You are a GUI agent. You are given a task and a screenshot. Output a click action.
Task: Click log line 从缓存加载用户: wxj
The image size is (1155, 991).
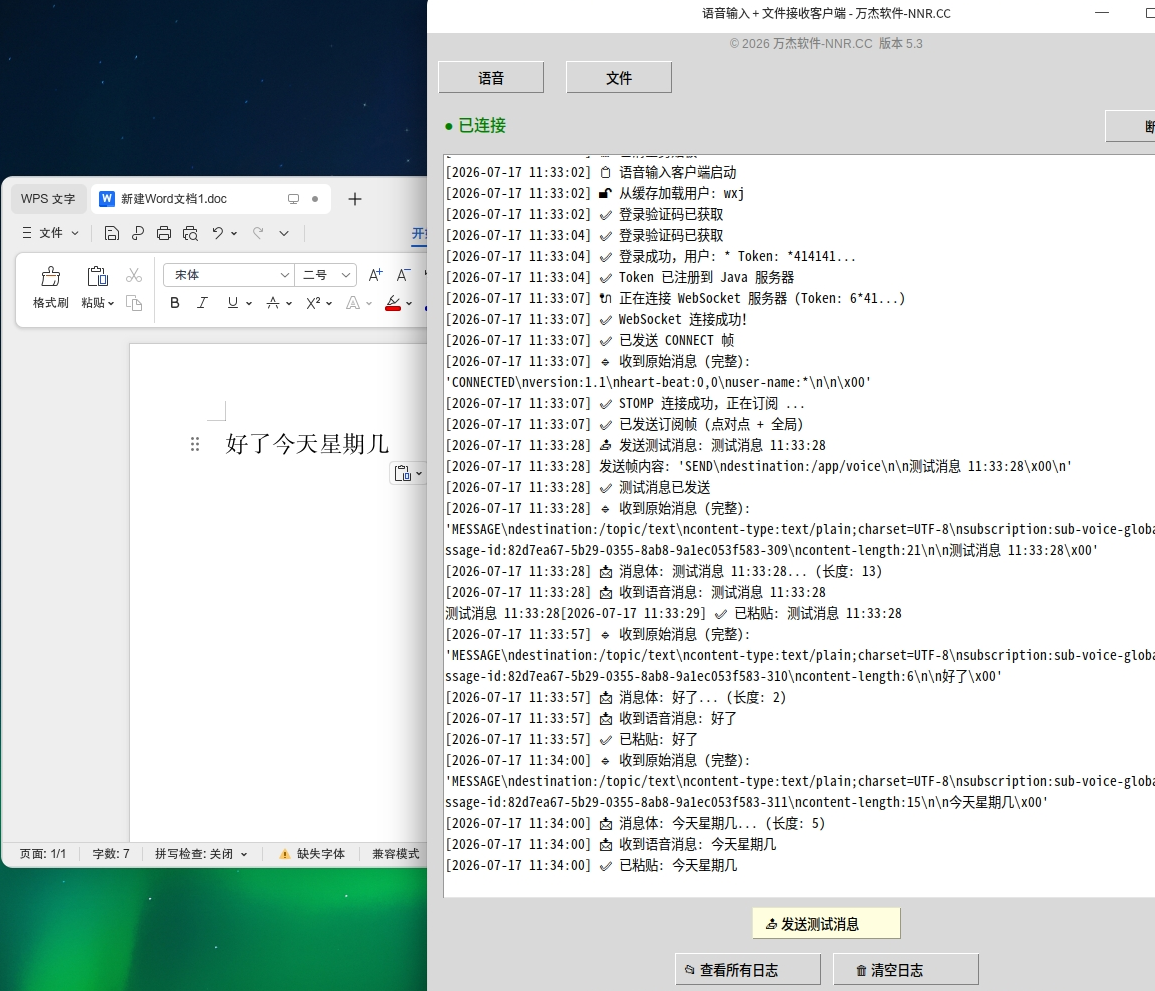(x=594, y=194)
